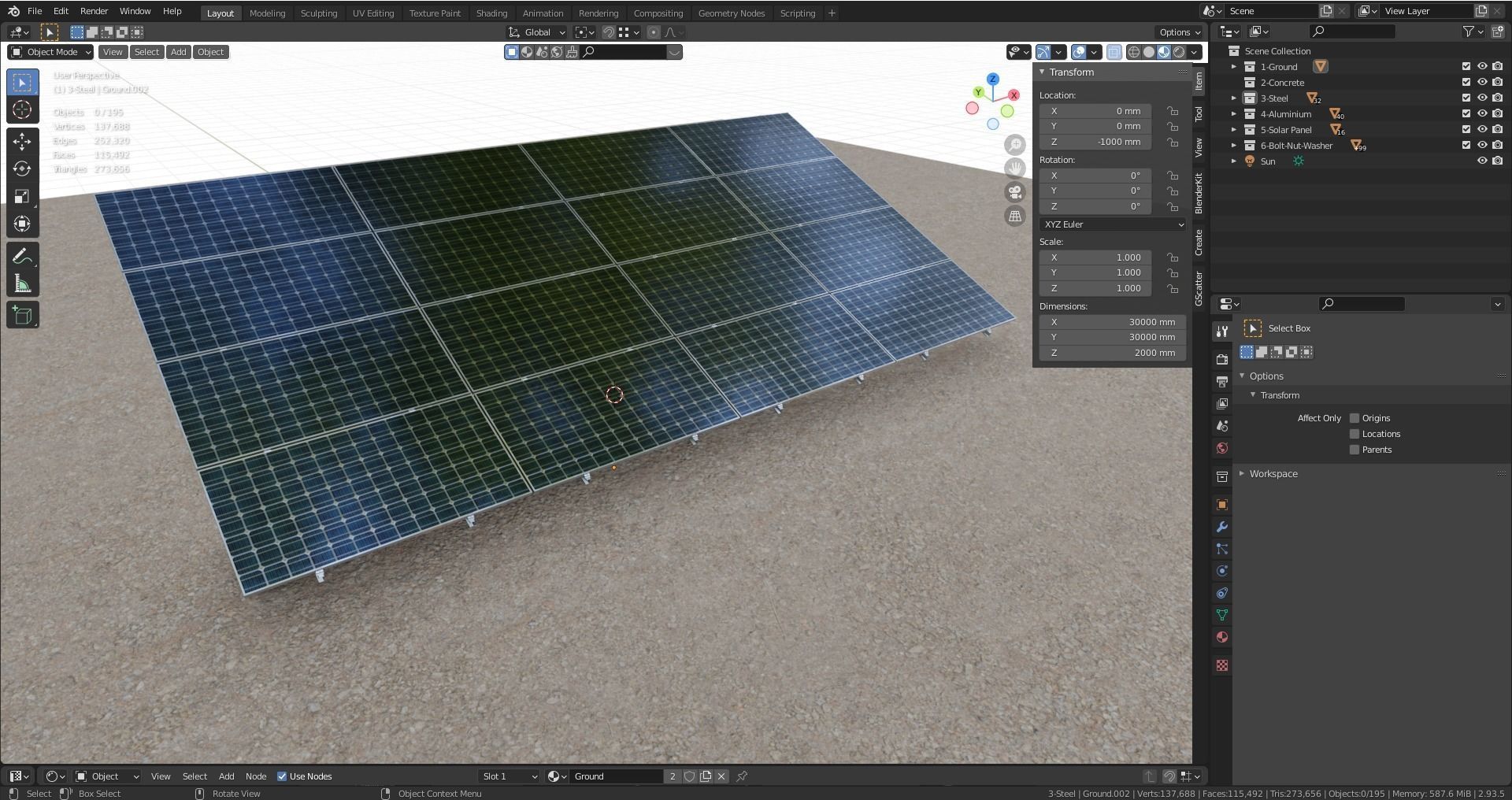
Task: Select the Cursor tool in viewport toolbar
Action: point(22,110)
